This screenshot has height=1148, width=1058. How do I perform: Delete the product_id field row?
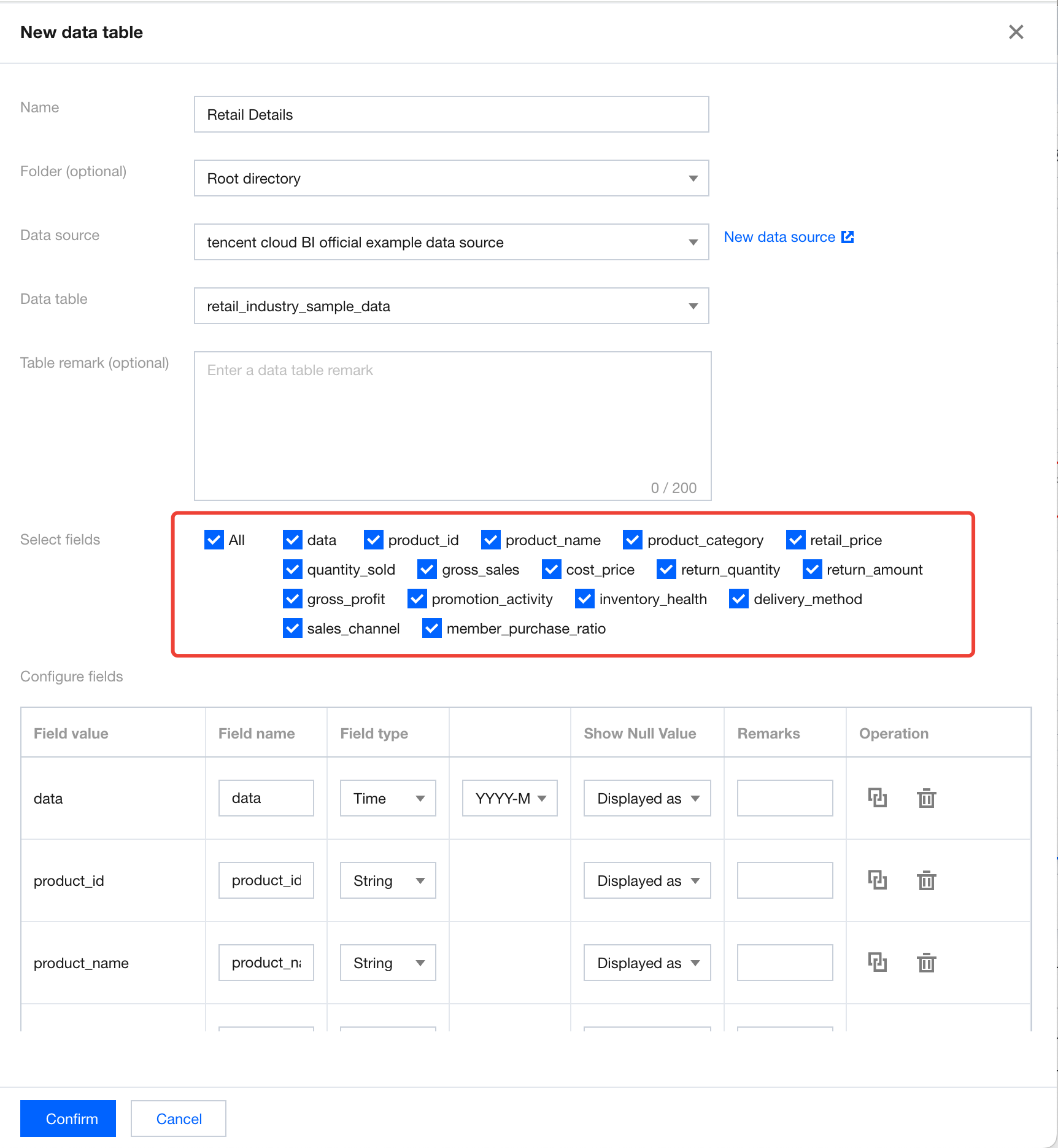[x=926, y=880]
